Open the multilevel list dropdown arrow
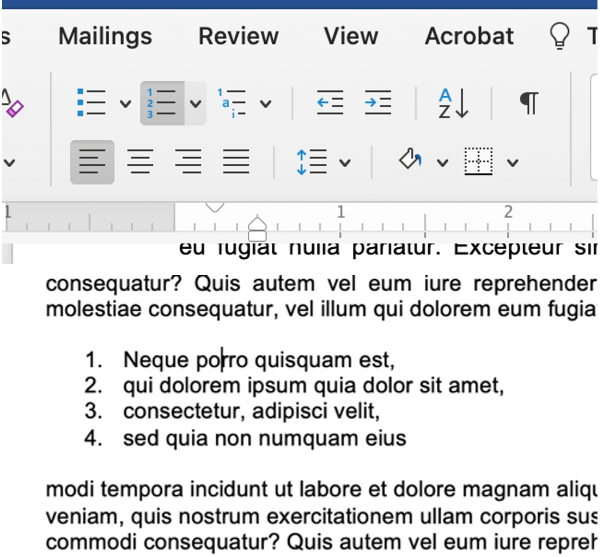 [x=265, y=103]
